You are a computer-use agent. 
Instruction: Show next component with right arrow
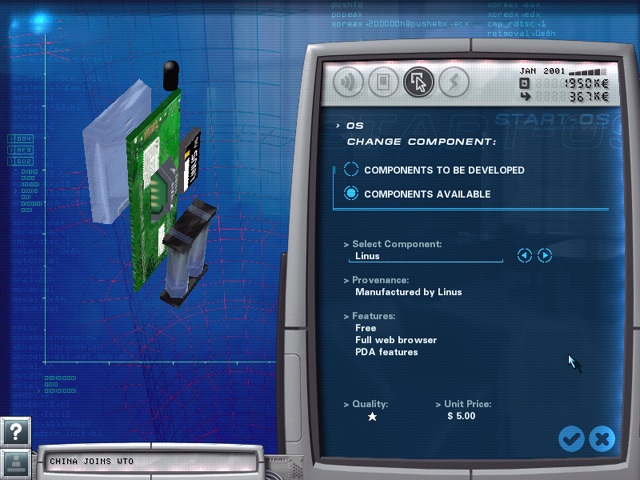[545, 256]
